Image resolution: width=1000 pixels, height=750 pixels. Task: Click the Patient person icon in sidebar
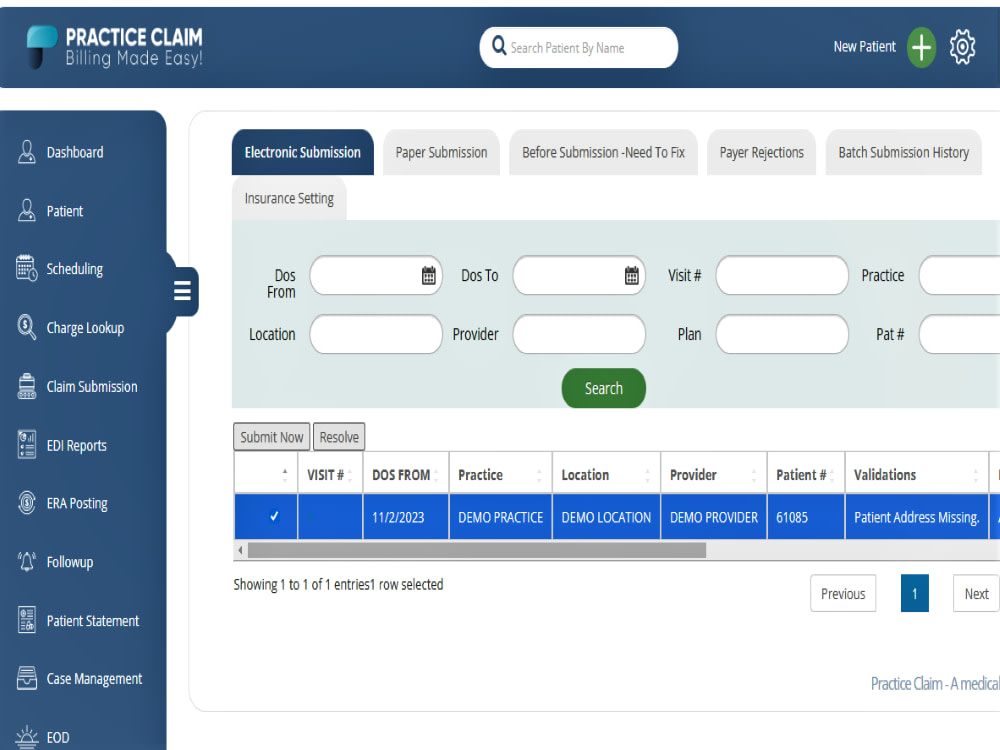[x=27, y=210]
